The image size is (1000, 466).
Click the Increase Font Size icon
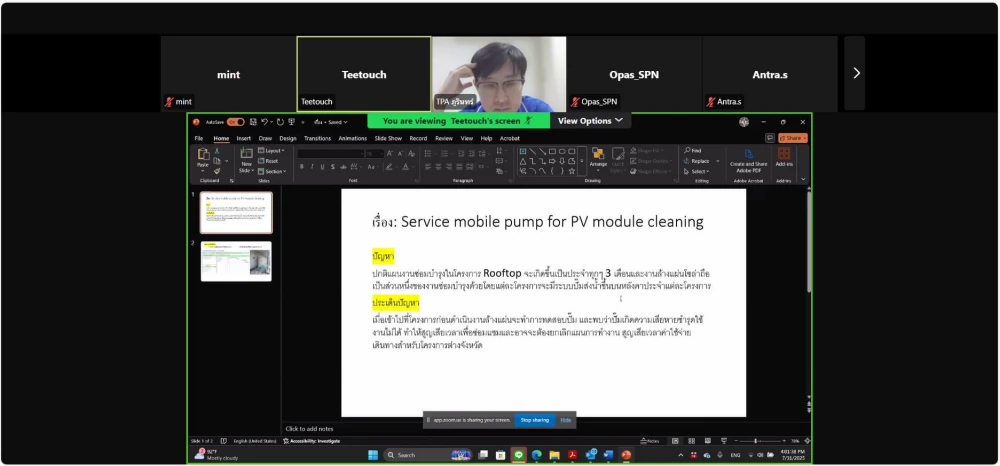click(390, 154)
